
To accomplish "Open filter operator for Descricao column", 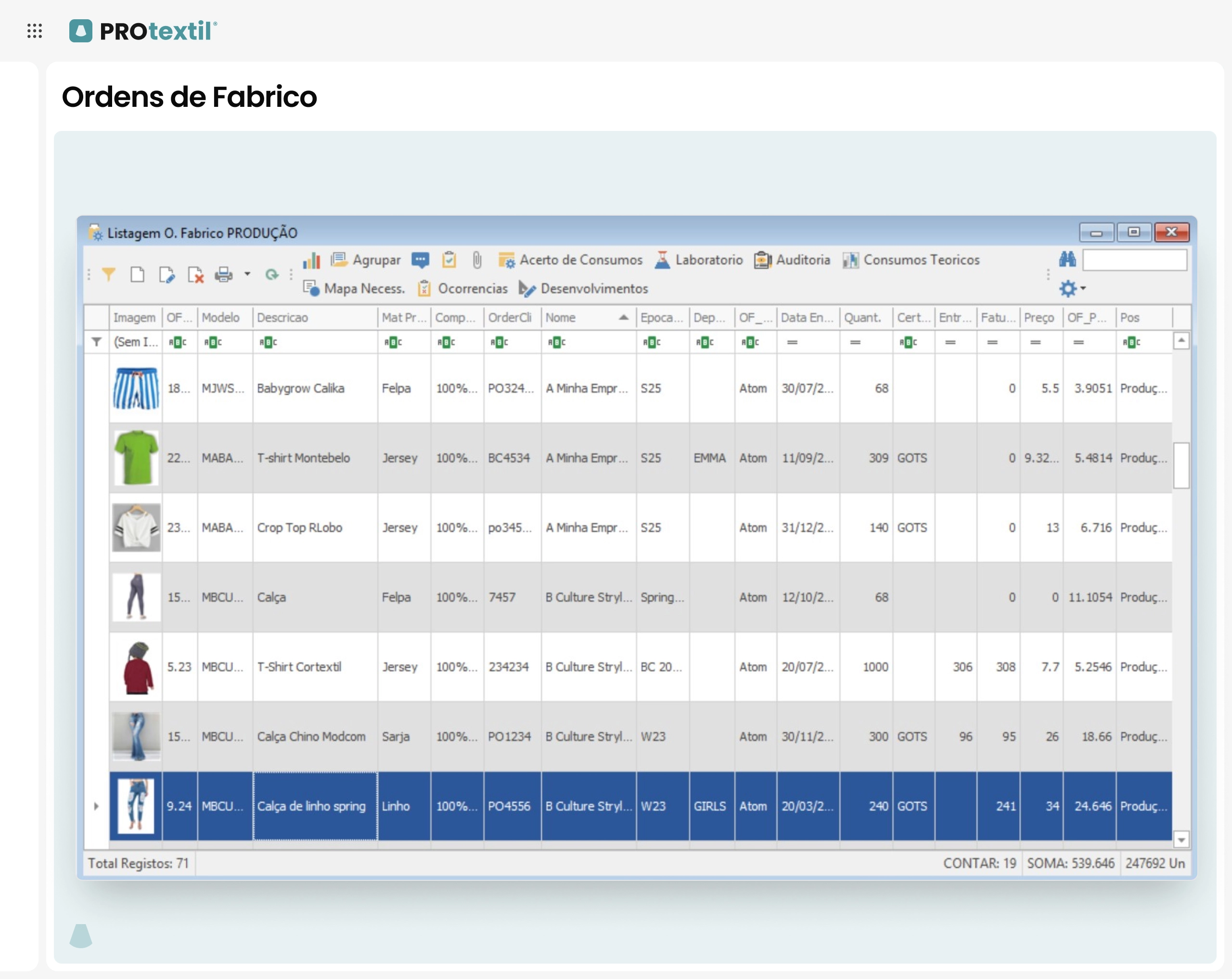I will click(x=268, y=342).
